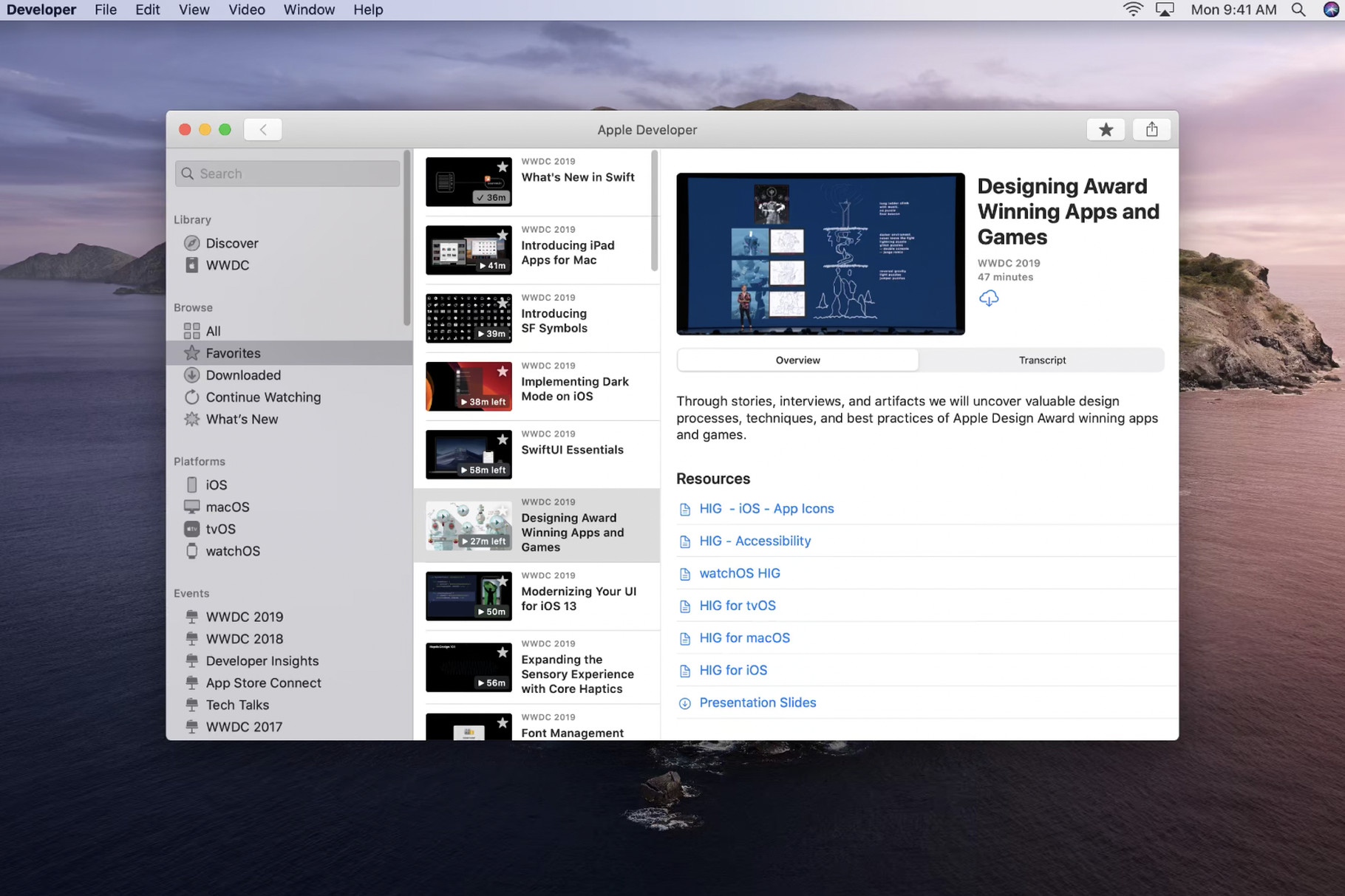Click the download cloud icon for the video
The image size is (1345, 896).
(989, 298)
